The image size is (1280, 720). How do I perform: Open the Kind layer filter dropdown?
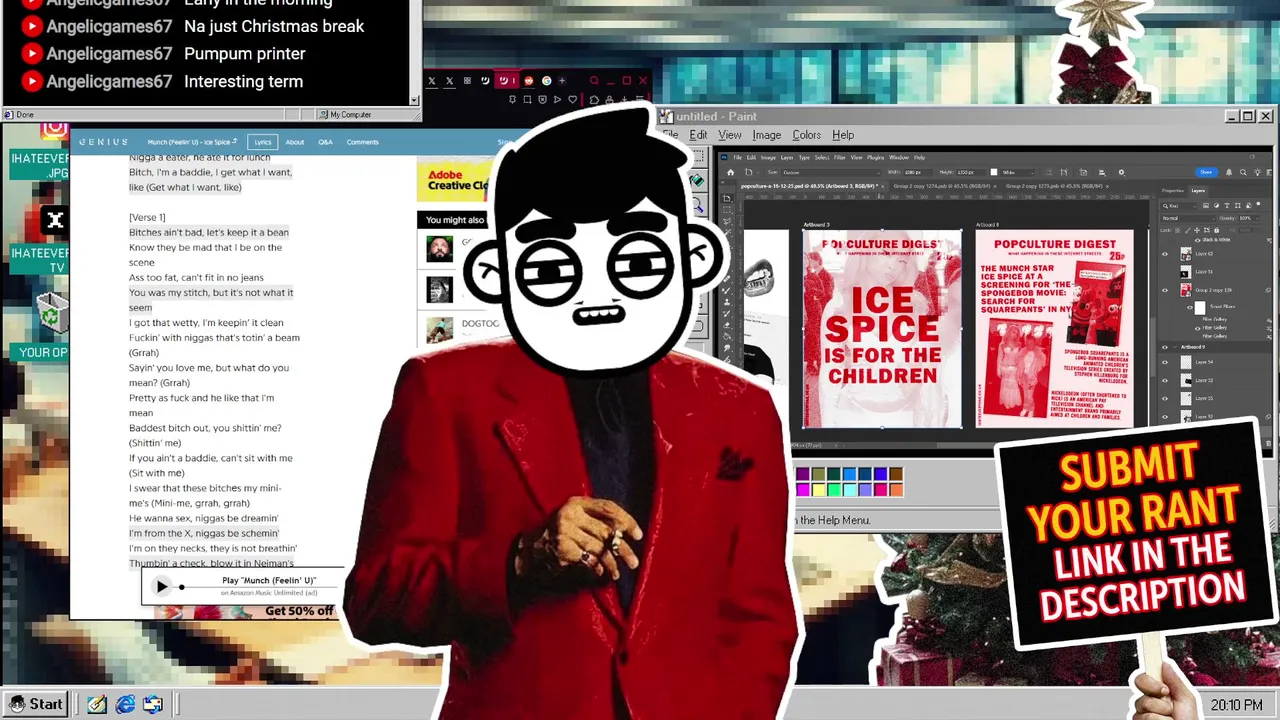(1179, 206)
